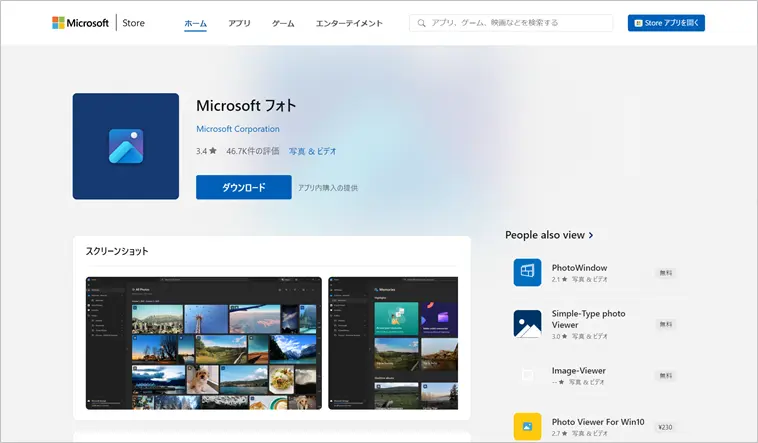Viewport: 758px width, 443px height.
Task: Select the エンターテイメント tab
Action: 347,23
